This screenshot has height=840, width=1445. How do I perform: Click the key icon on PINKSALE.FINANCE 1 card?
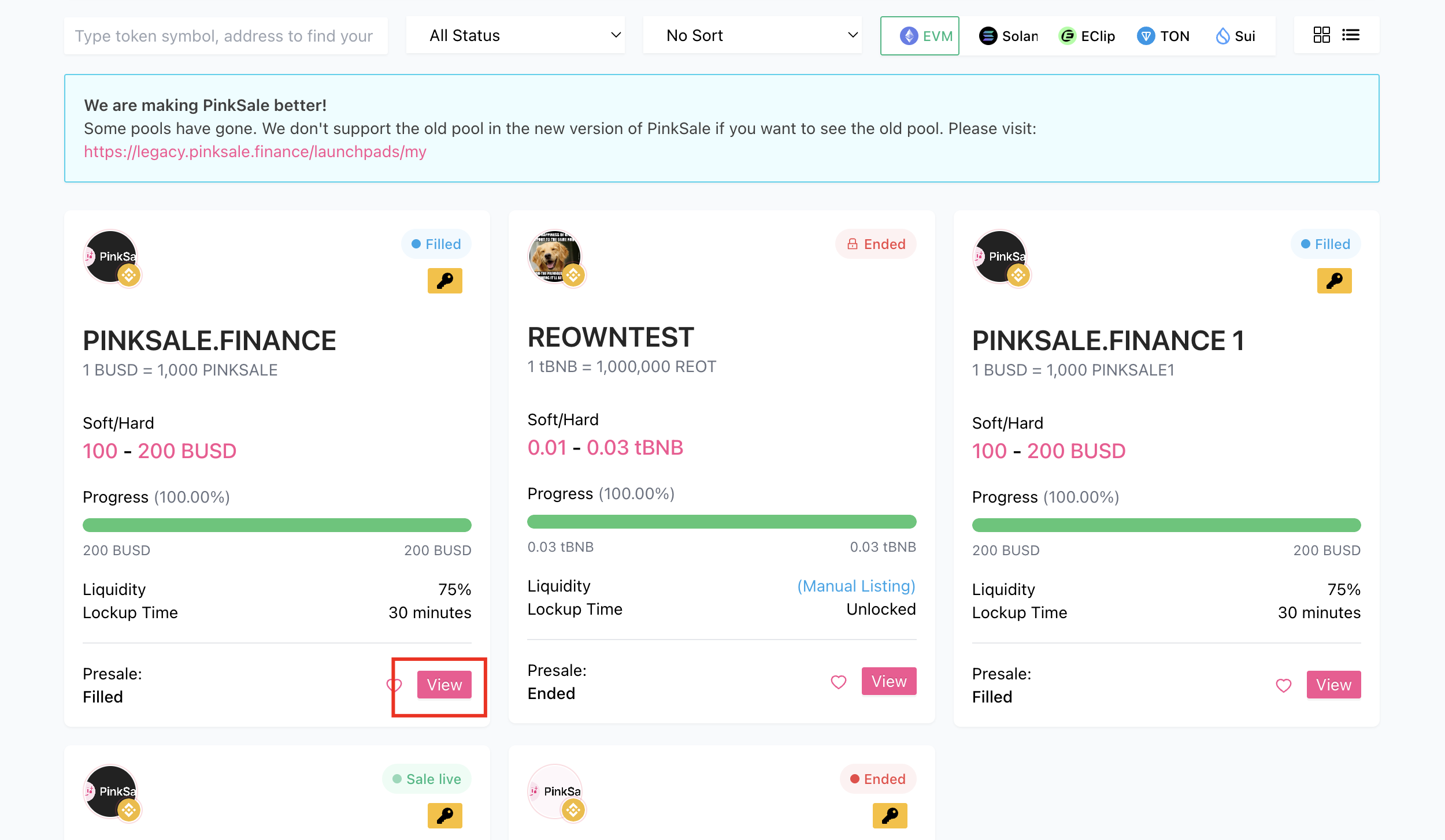click(1334, 281)
